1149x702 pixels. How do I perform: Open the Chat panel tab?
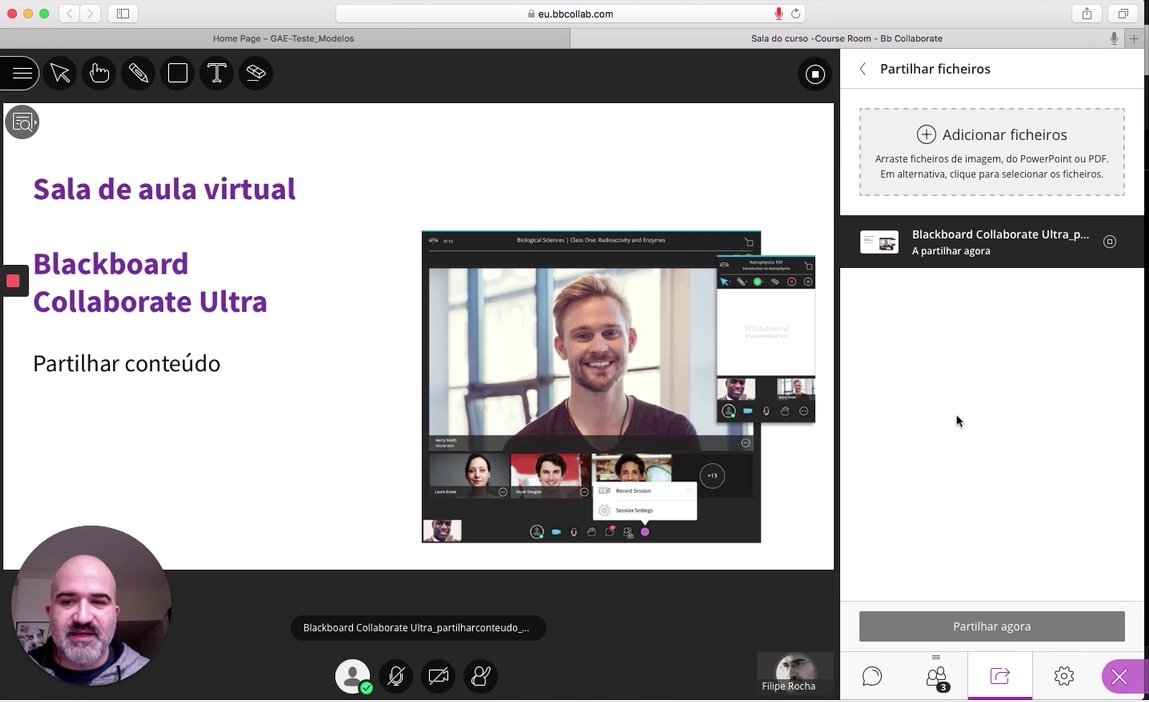(872, 676)
